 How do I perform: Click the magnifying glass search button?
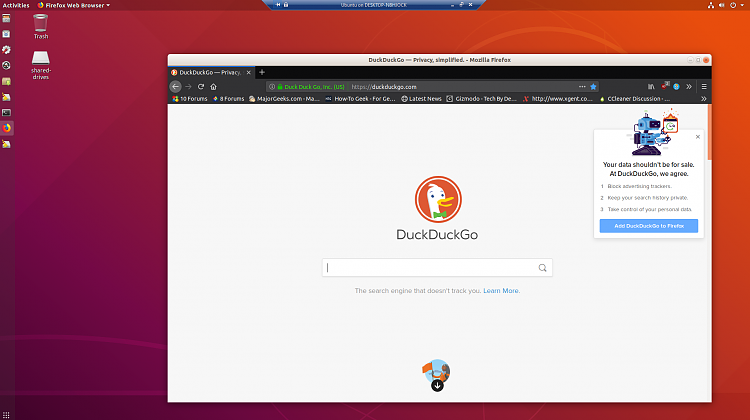tap(542, 268)
